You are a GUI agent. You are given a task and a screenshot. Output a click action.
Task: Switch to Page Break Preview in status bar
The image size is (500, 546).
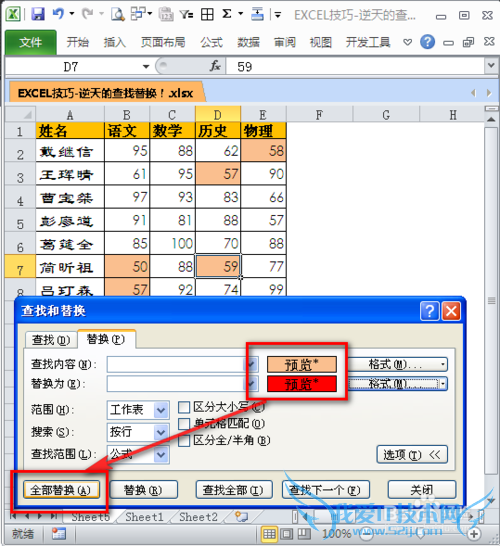point(304,534)
